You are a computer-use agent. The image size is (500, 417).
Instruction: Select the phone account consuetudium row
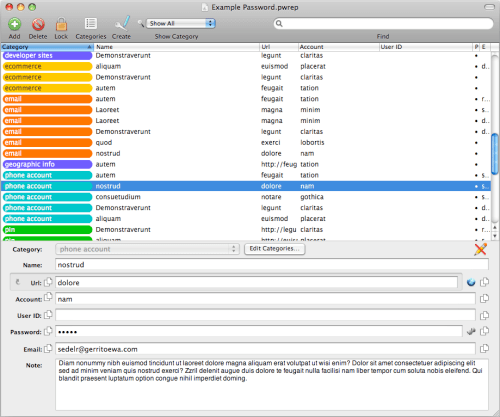(x=246, y=197)
